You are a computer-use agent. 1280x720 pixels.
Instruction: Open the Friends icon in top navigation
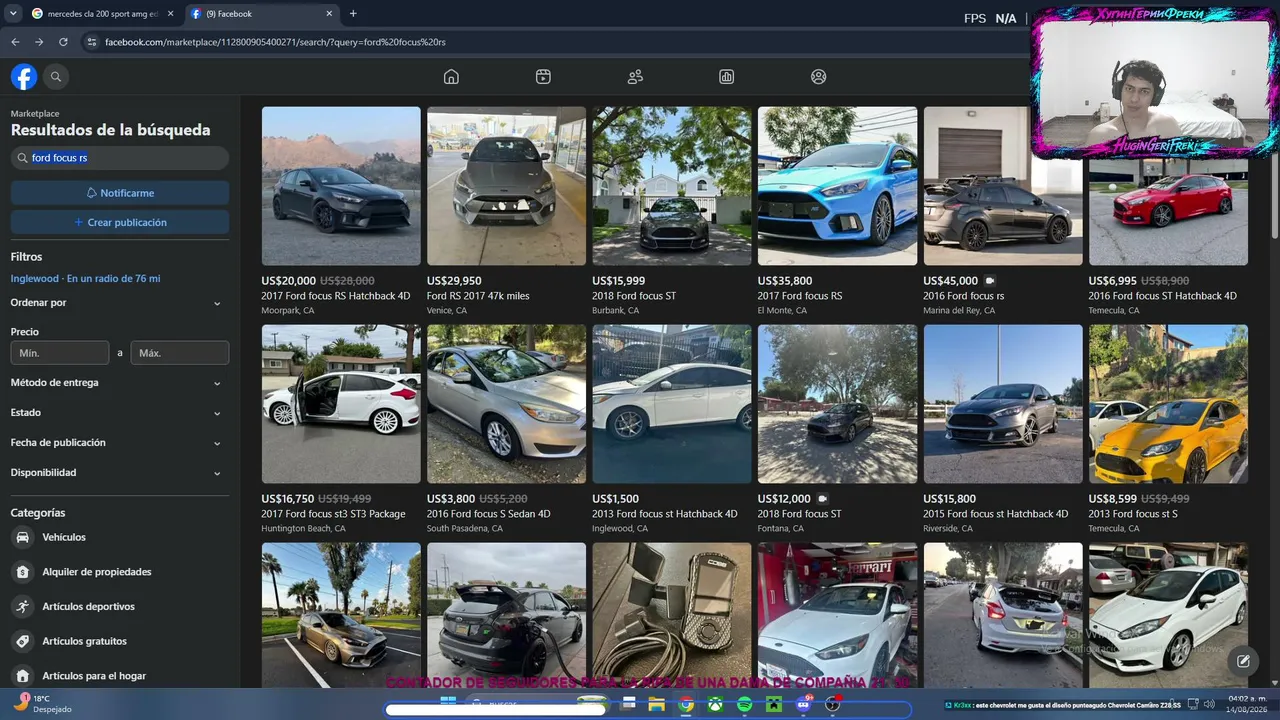click(x=635, y=77)
